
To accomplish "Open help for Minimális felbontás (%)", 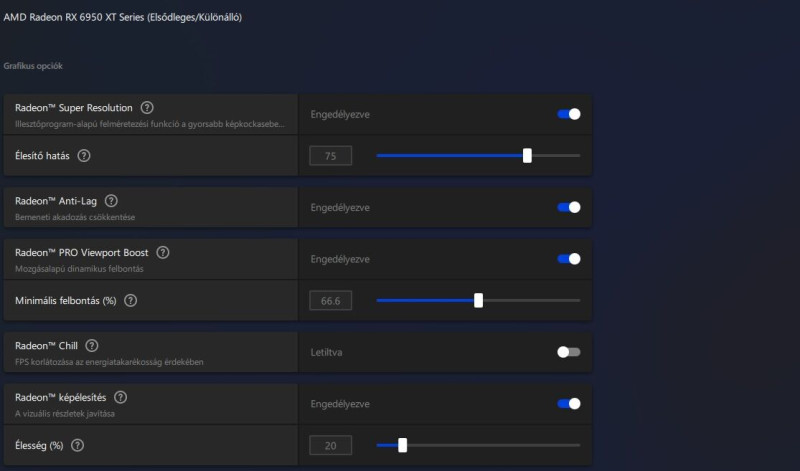I will coord(131,301).
